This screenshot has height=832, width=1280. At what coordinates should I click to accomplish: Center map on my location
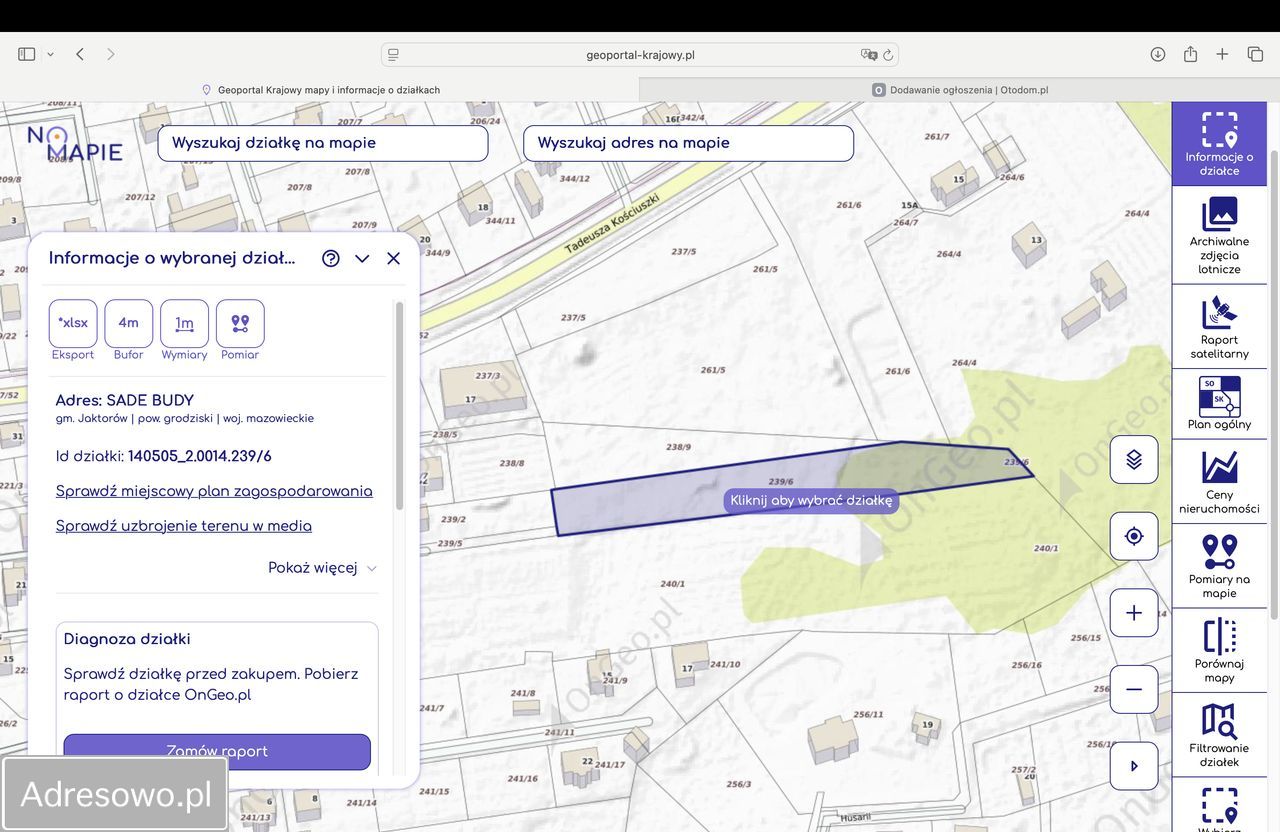click(x=1134, y=537)
